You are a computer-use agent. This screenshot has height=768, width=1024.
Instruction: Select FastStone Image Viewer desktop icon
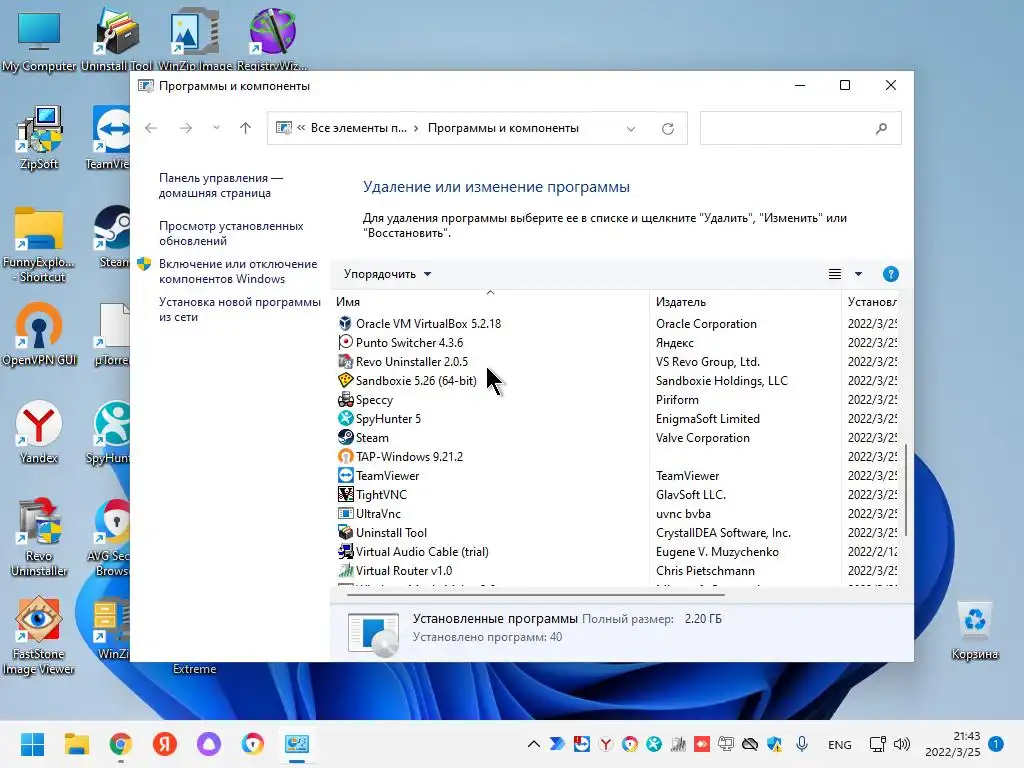coord(39,635)
